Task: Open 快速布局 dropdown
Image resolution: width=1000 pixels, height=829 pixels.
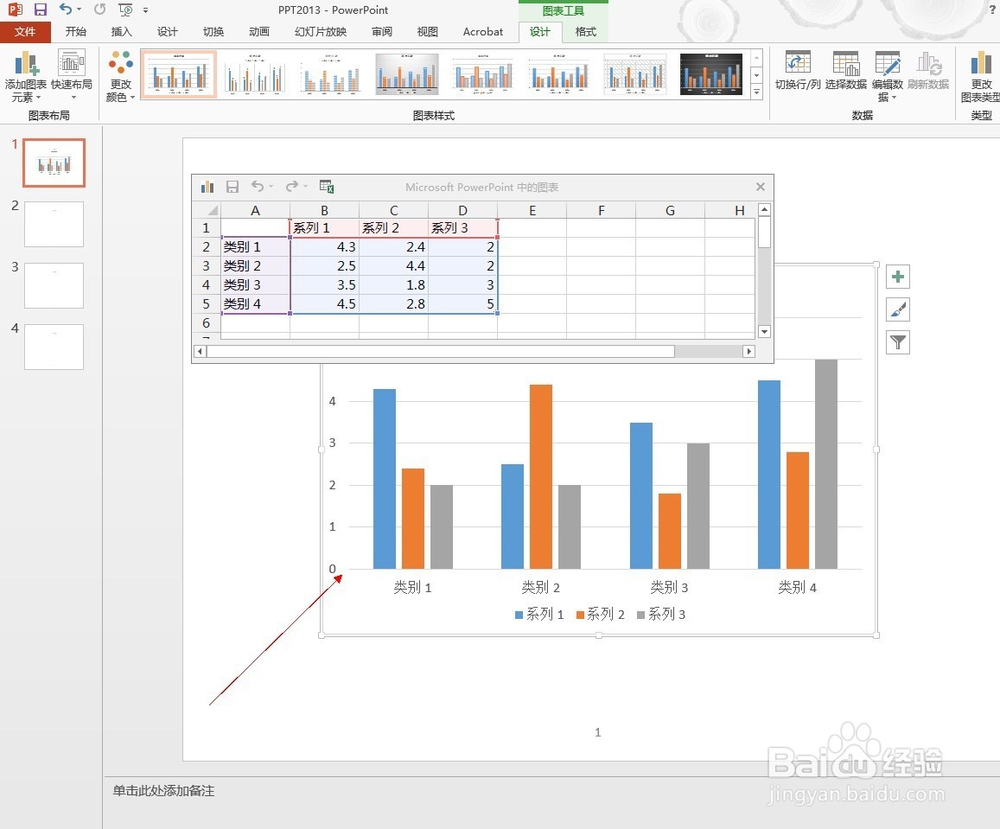Action: pos(72,76)
